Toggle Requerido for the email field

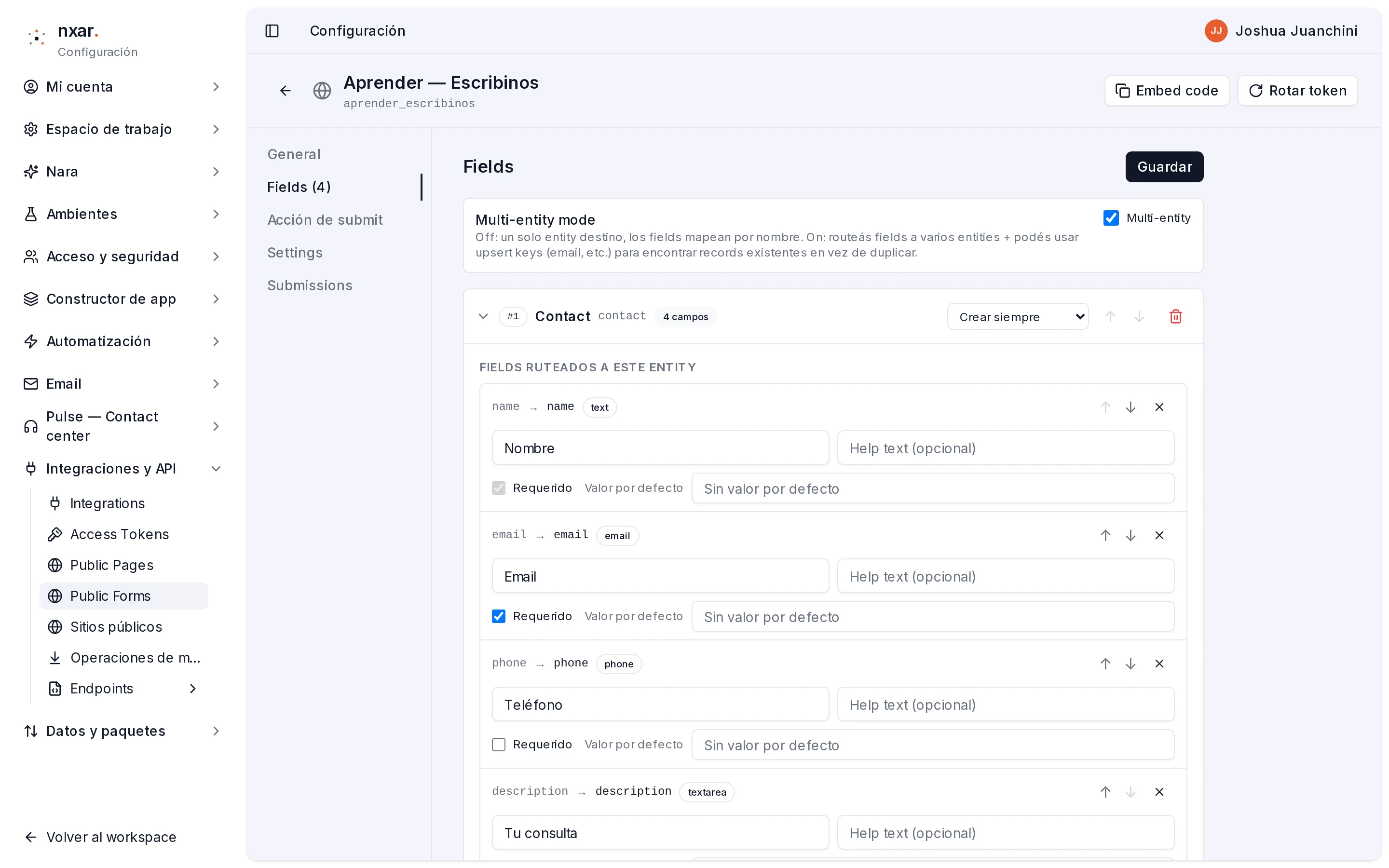498,616
